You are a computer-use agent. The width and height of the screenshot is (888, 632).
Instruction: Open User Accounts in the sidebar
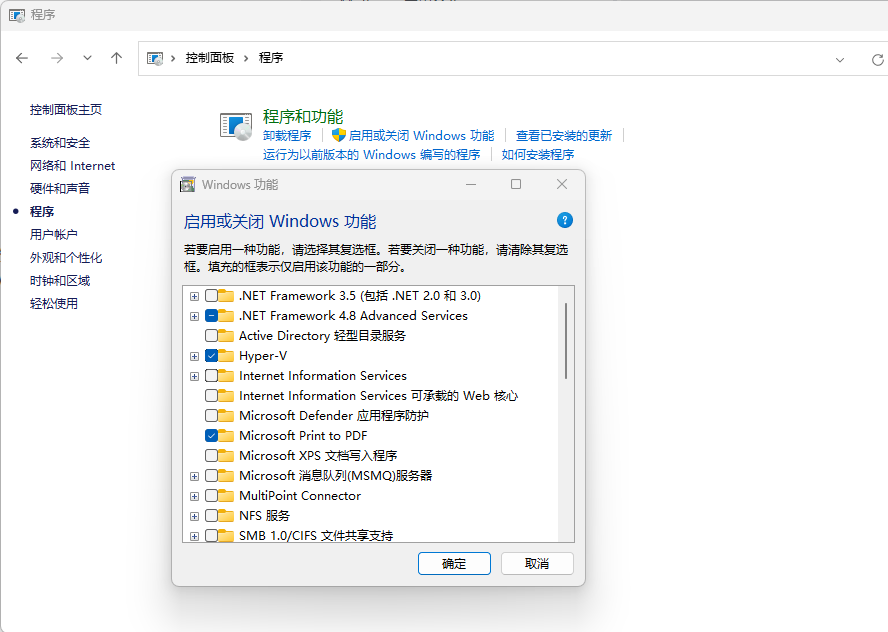(53, 234)
